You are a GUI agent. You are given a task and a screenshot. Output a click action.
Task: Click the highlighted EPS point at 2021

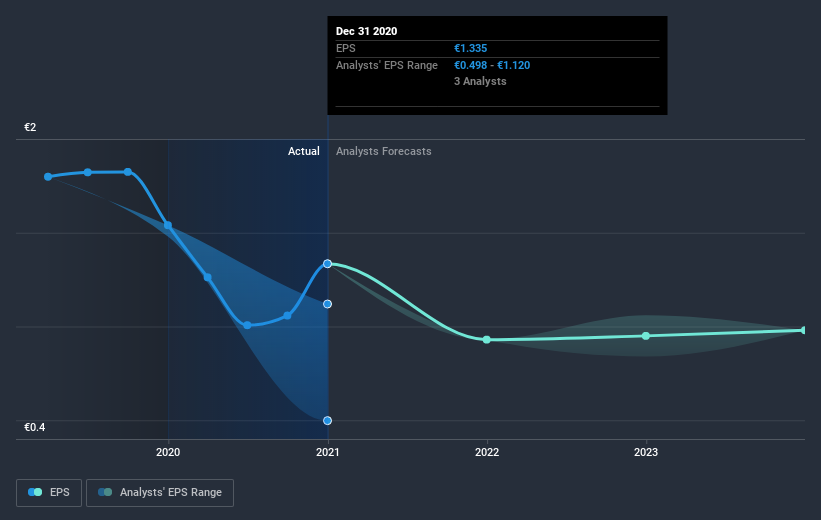[327, 264]
